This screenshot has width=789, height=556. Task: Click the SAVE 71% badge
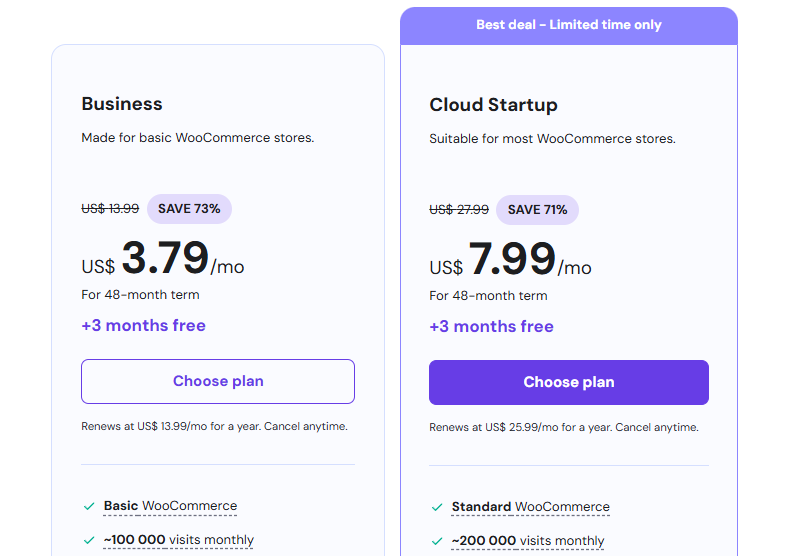tap(537, 210)
